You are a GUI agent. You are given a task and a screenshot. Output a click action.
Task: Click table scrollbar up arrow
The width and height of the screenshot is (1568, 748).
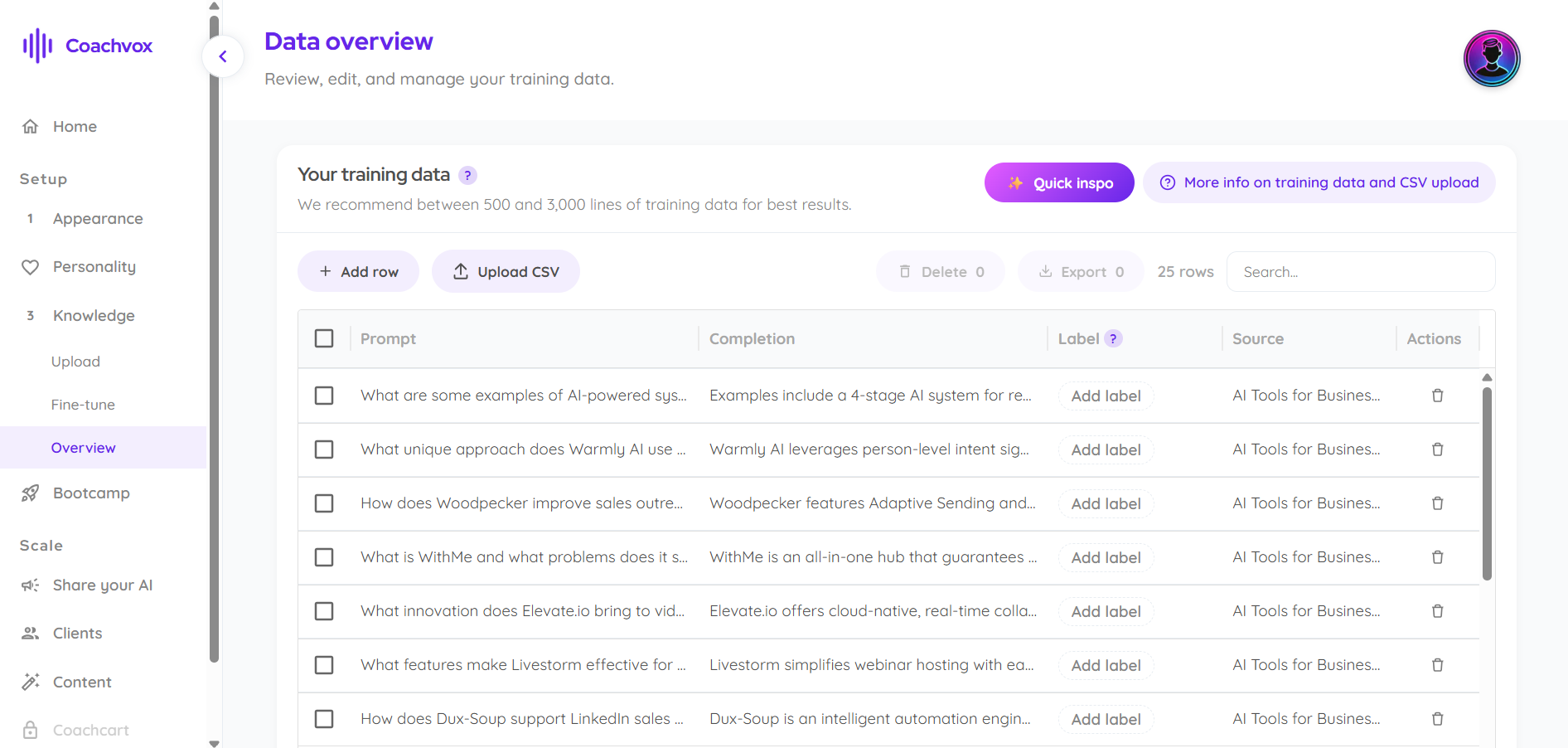[x=1487, y=377]
